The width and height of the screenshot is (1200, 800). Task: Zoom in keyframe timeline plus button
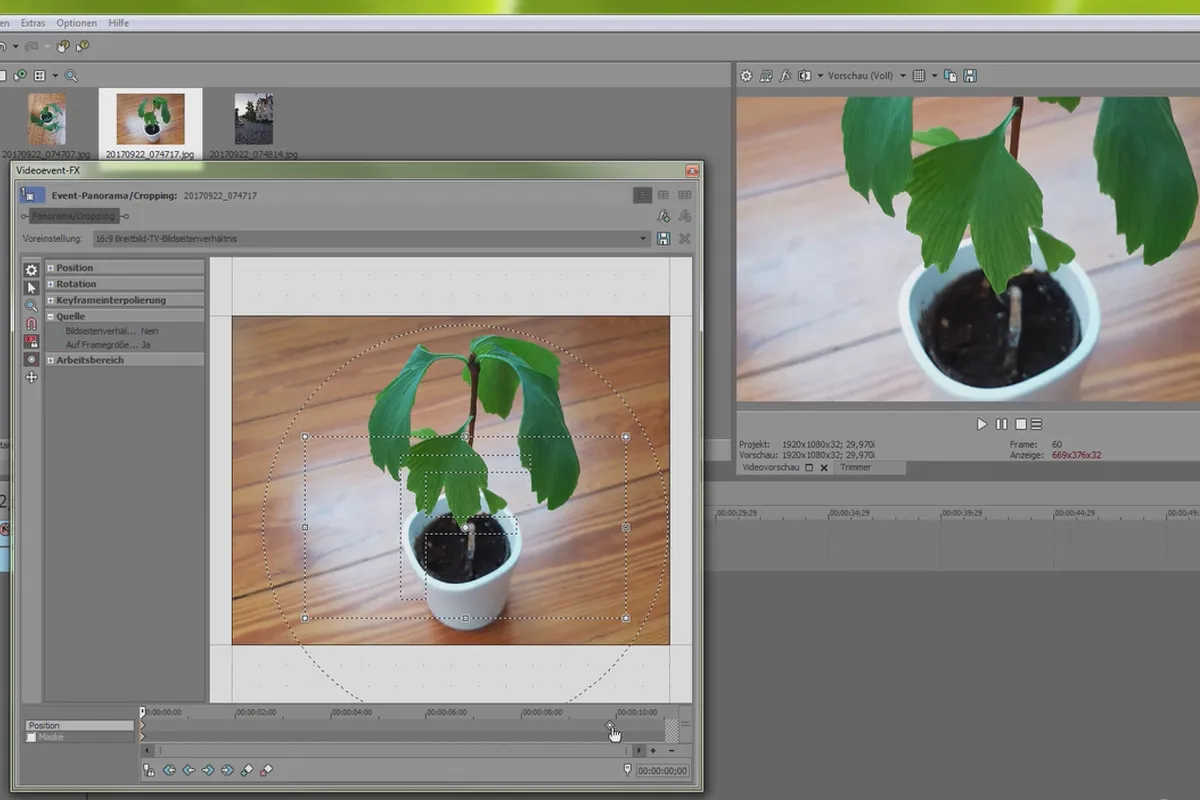coord(653,750)
